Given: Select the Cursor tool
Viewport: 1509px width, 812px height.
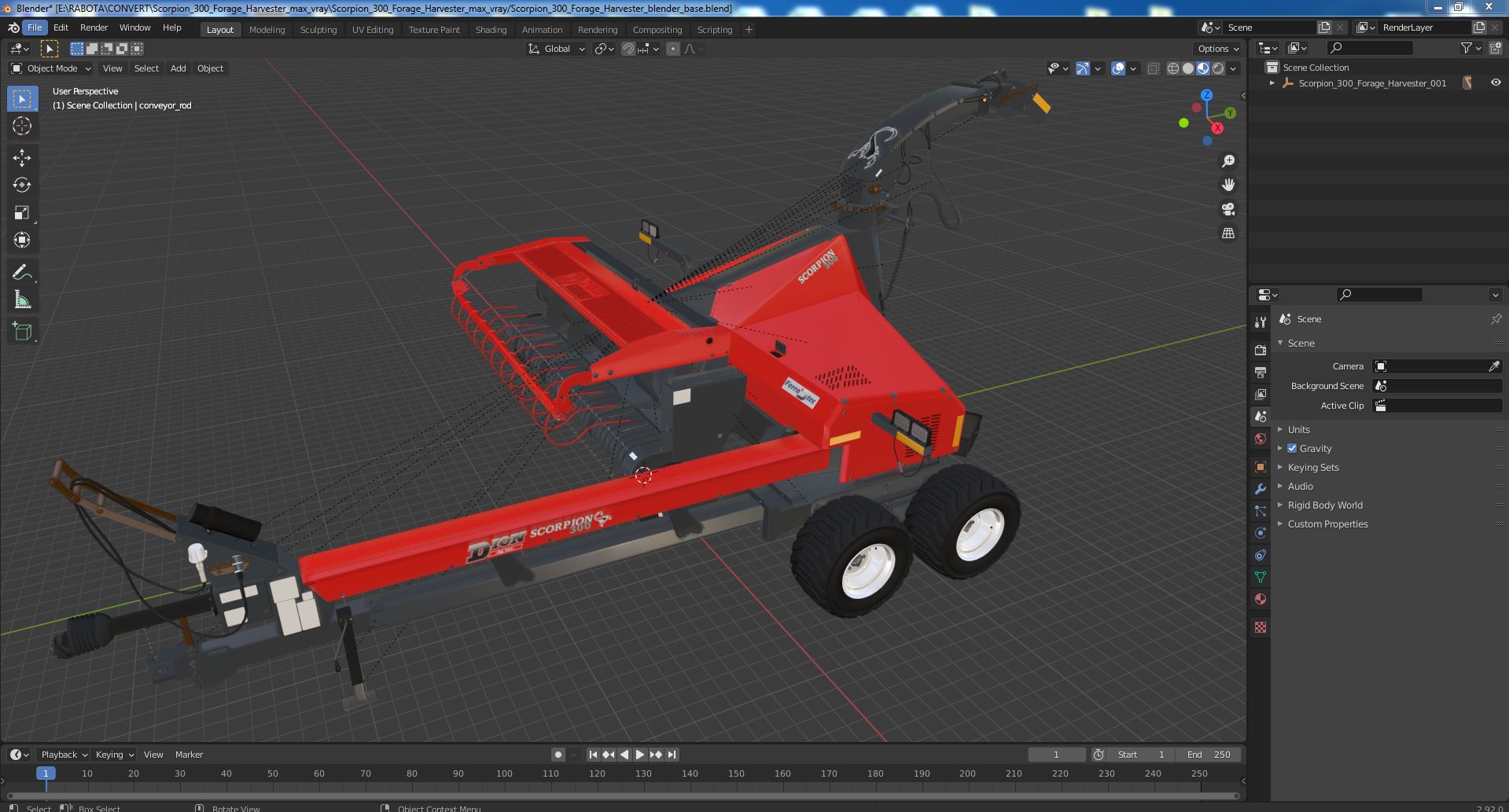Looking at the screenshot, I should [22, 126].
